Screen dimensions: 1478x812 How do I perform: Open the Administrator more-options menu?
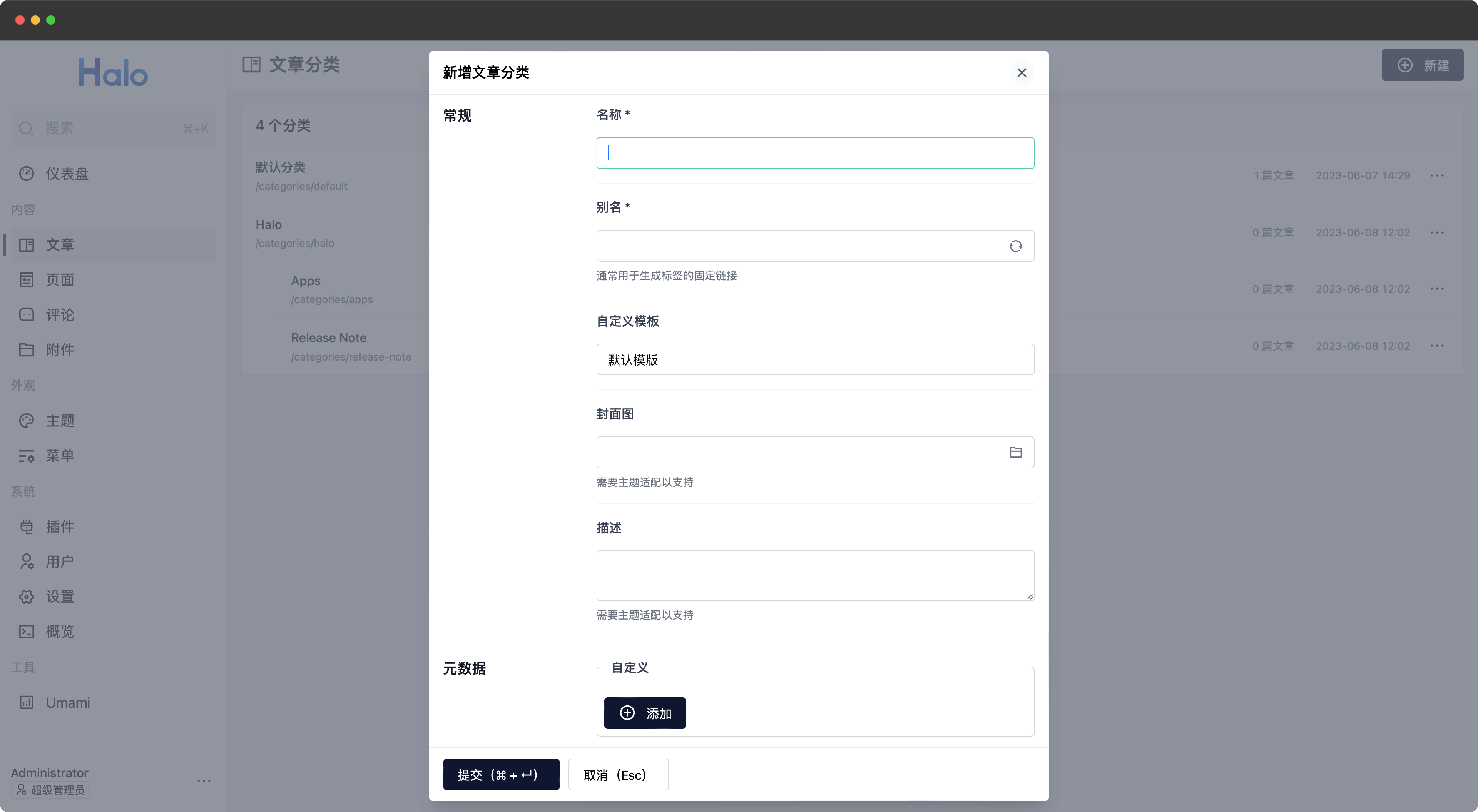click(x=204, y=780)
